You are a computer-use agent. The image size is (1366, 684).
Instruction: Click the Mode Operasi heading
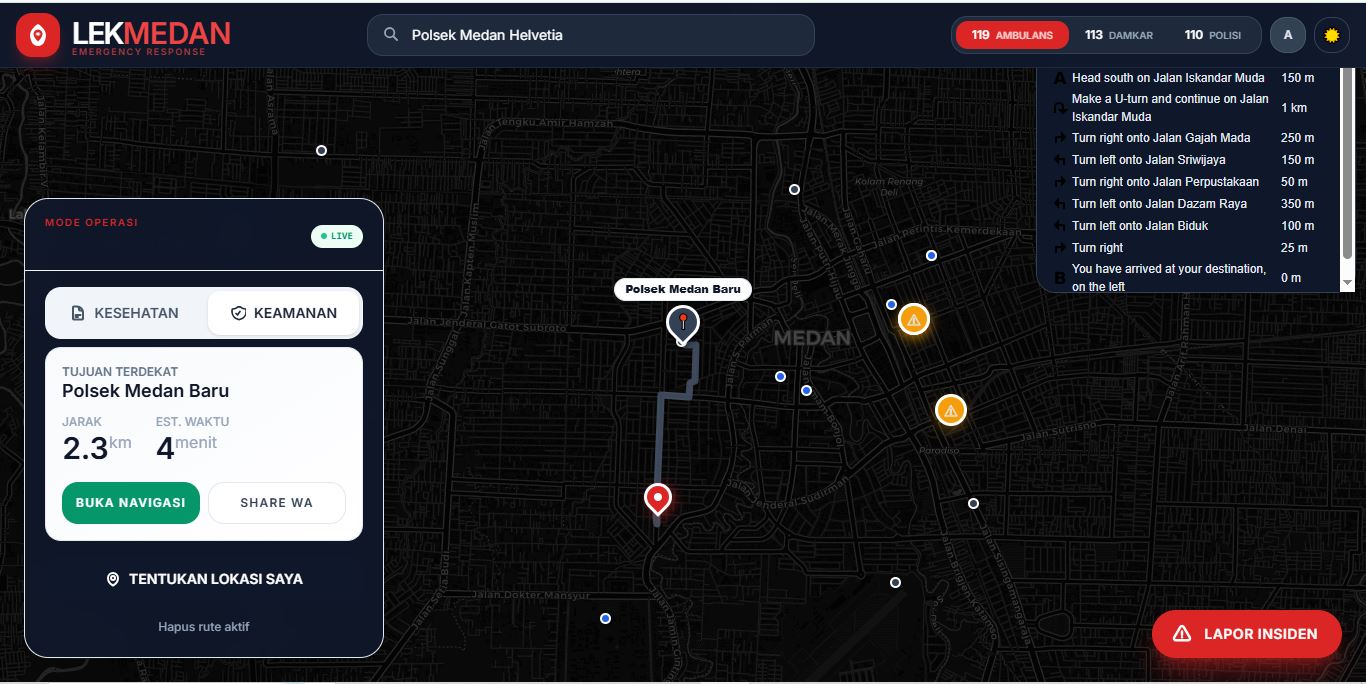(92, 222)
